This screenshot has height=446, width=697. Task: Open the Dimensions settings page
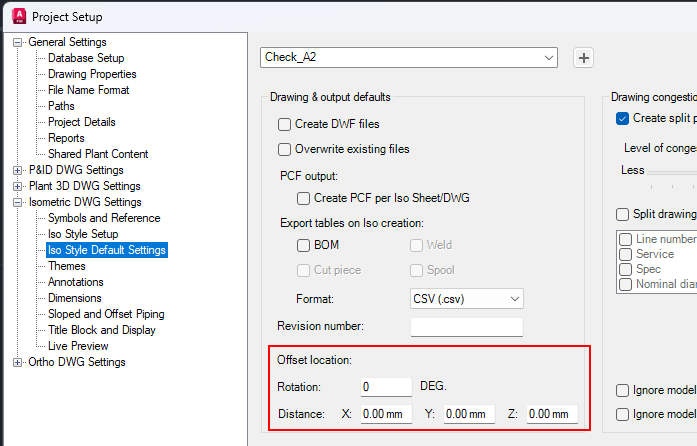pos(75,298)
